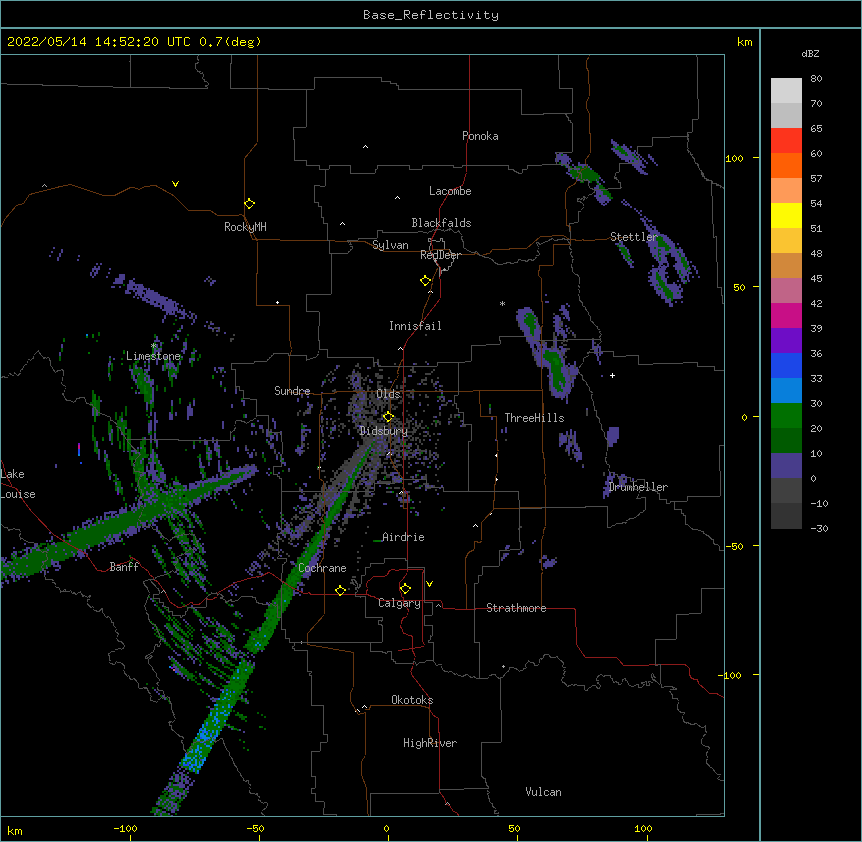
Task: Click the yellow diamond marker below Cochrane
Action: [340, 590]
